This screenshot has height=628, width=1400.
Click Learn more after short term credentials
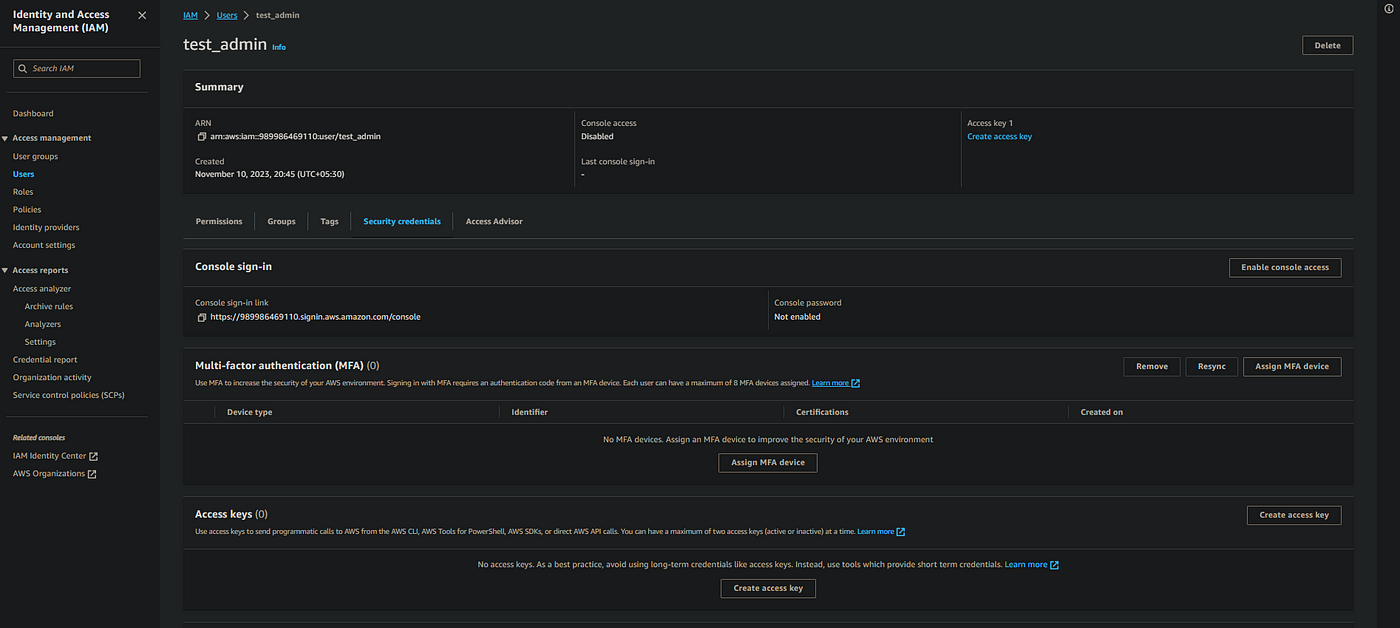[1026, 565]
